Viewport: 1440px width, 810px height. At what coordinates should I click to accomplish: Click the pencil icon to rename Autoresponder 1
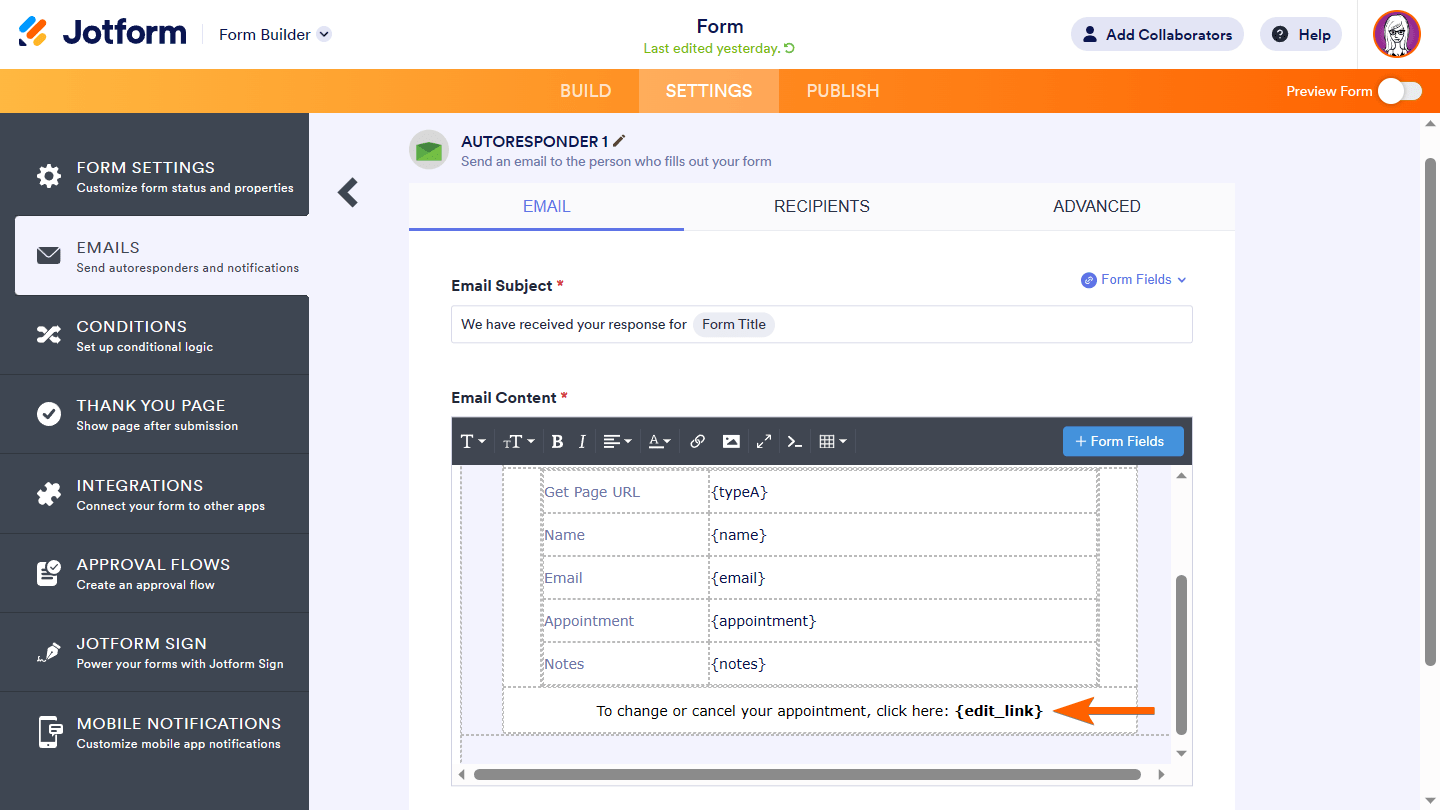[620, 141]
